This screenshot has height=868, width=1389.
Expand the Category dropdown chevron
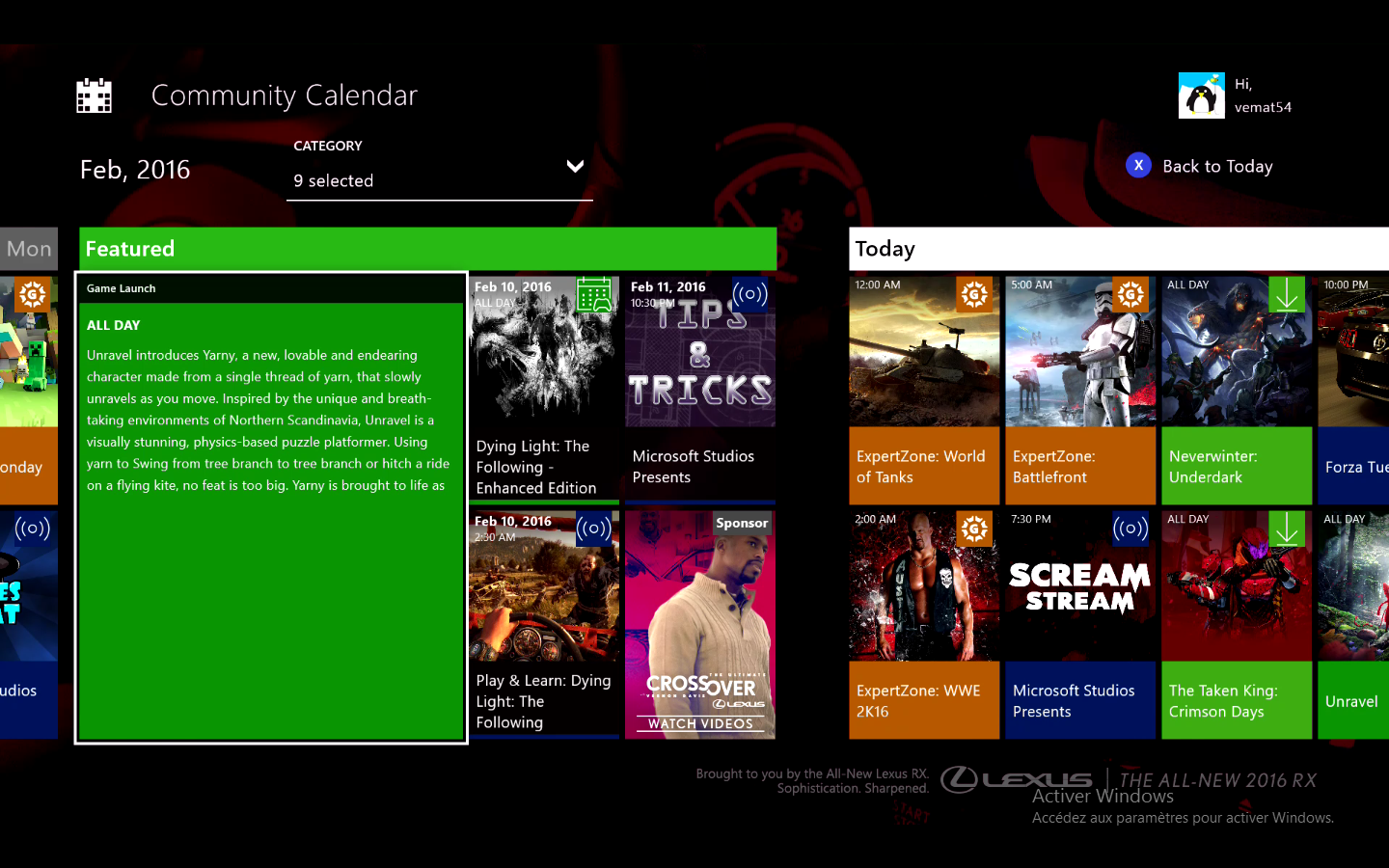point(575,167)
